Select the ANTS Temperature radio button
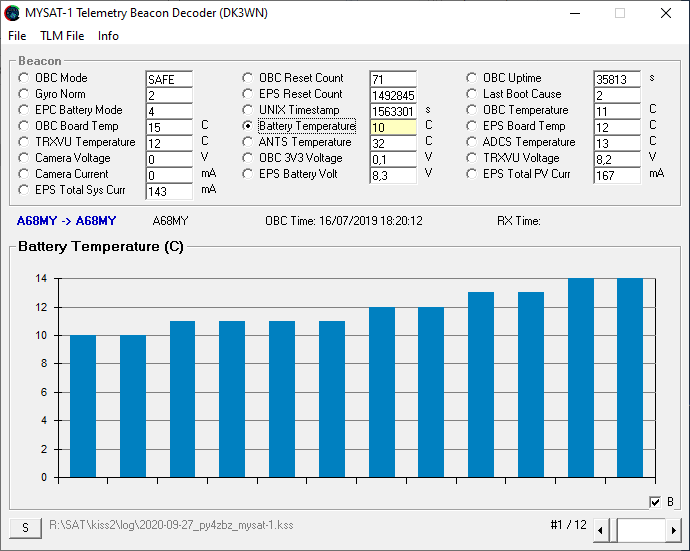 pos(249,142)
